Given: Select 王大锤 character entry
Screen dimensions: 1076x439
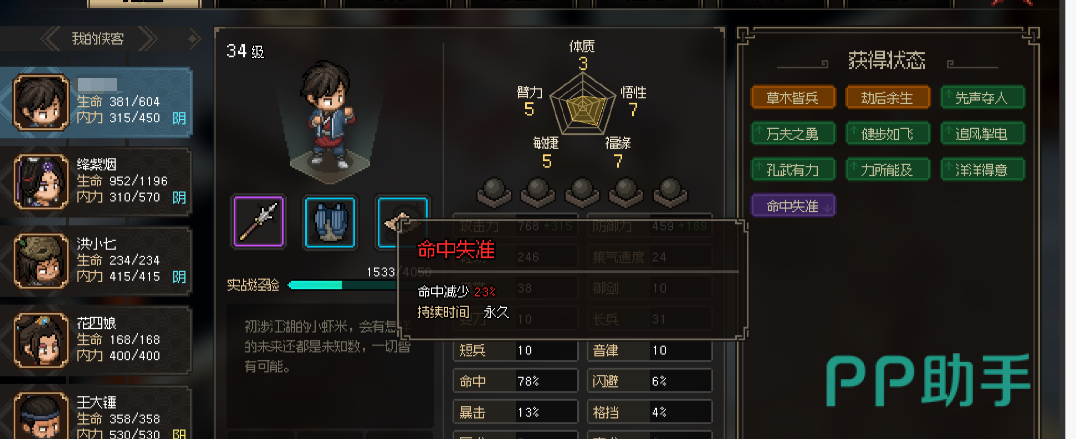Looking at the screenshot, I should [x=96, y=412].
